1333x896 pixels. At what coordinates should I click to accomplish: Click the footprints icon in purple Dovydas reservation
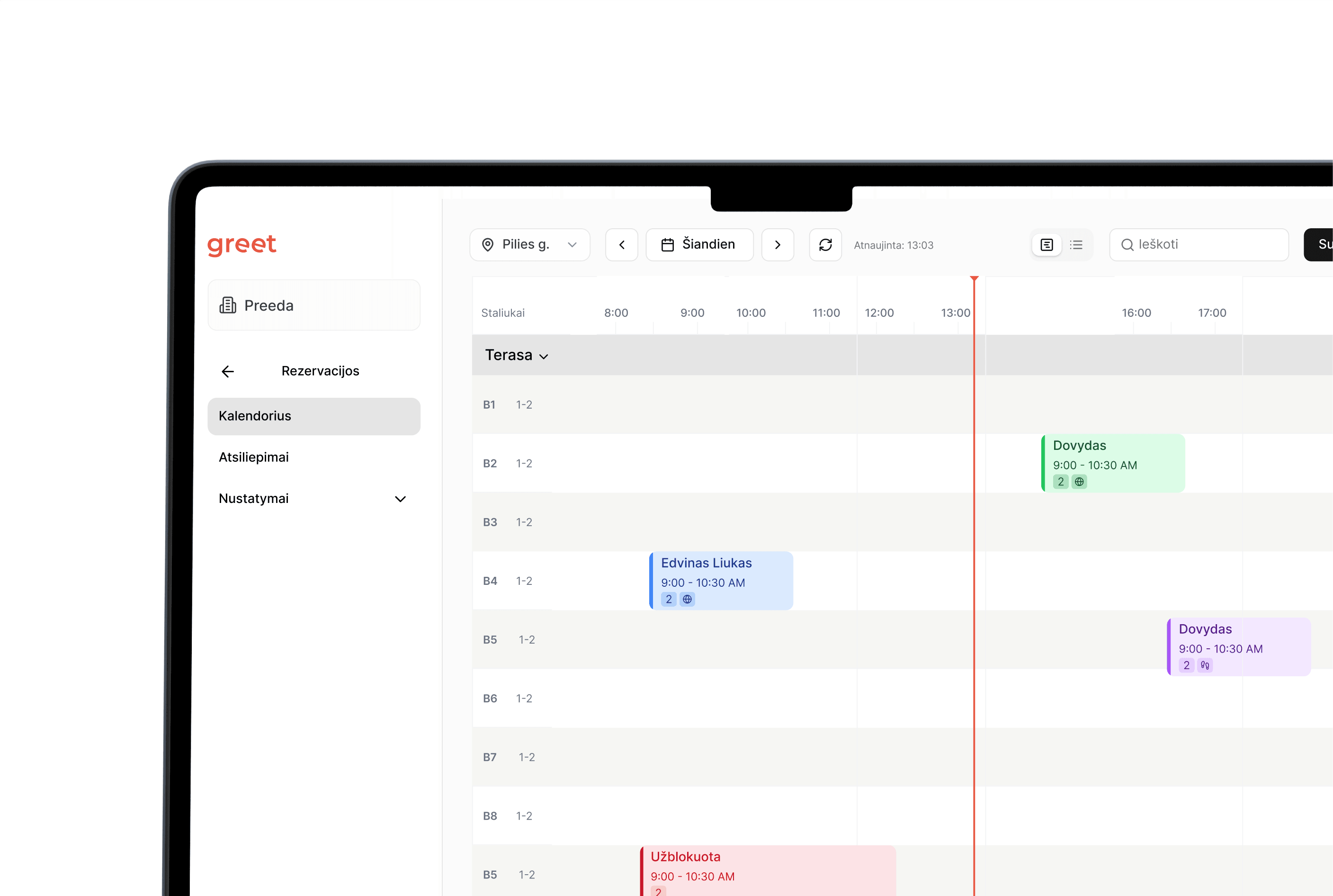pyautogui.click(x=1205, y=665)
